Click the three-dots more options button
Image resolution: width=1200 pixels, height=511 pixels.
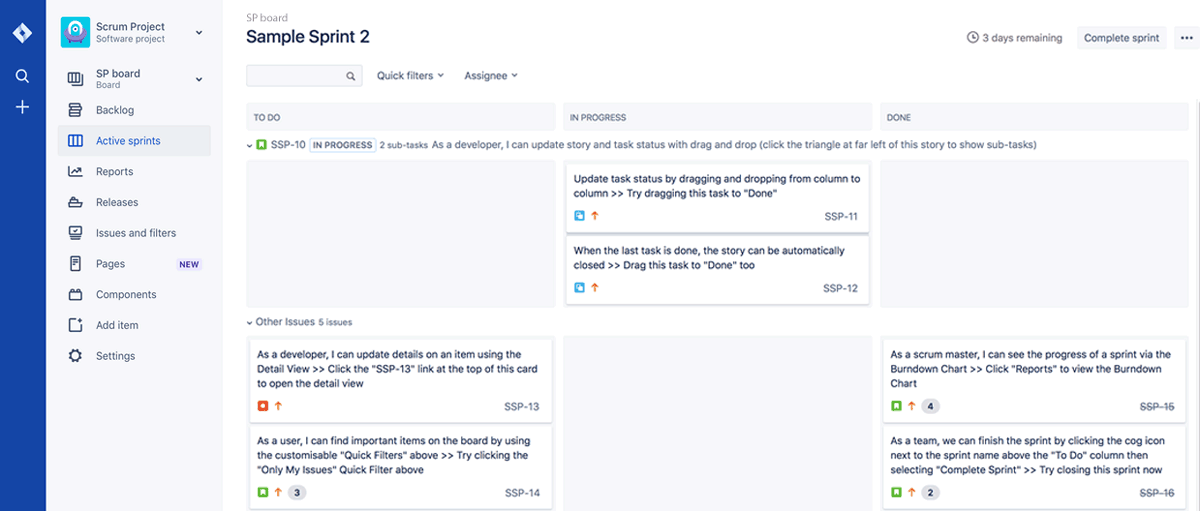1186,38
